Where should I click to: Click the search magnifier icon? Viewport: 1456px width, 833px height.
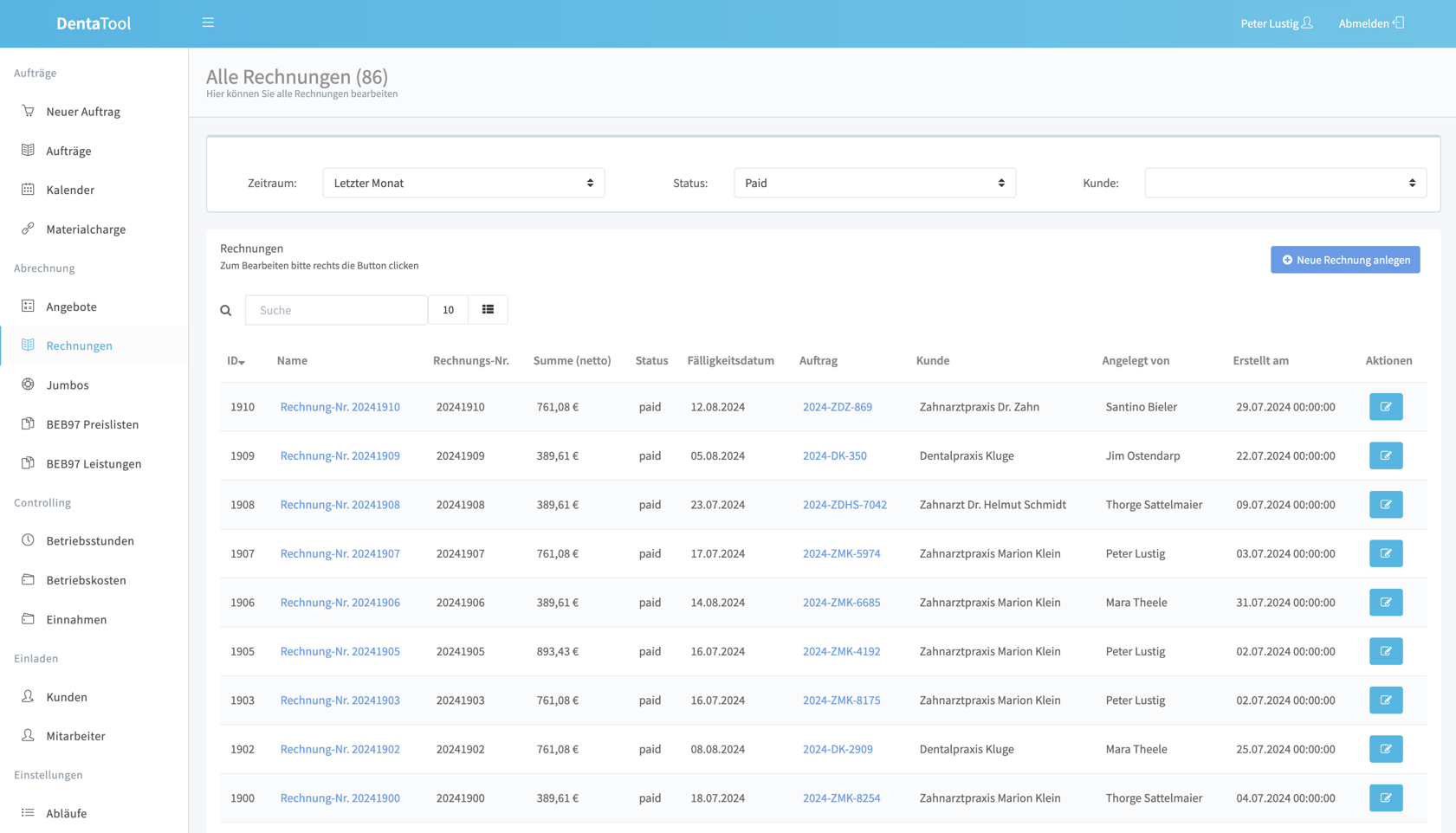(x=226, y=310)
